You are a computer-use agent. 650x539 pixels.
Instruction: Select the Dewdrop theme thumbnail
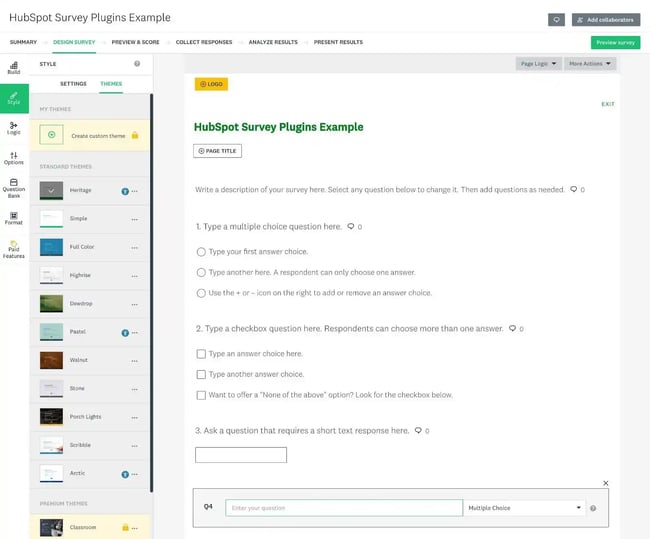pyautogui.click(x=51, y=303)
